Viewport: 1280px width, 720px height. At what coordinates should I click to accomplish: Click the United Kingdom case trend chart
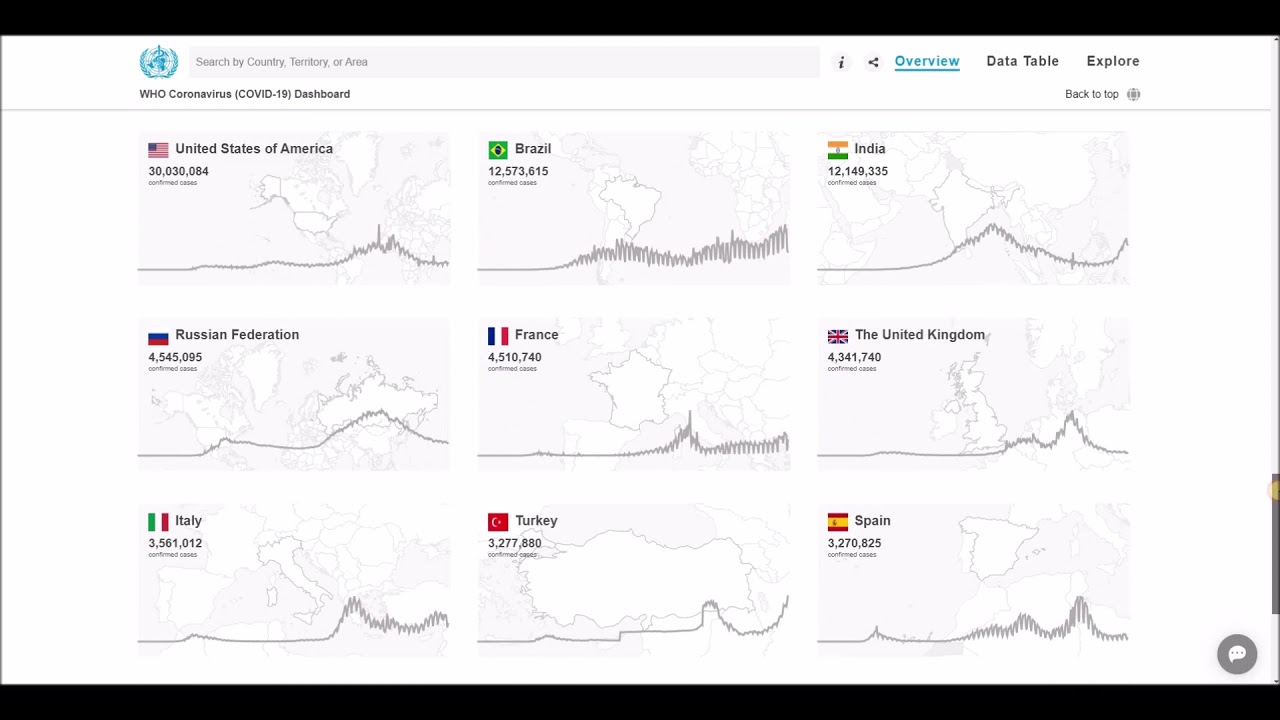point(973,434)
